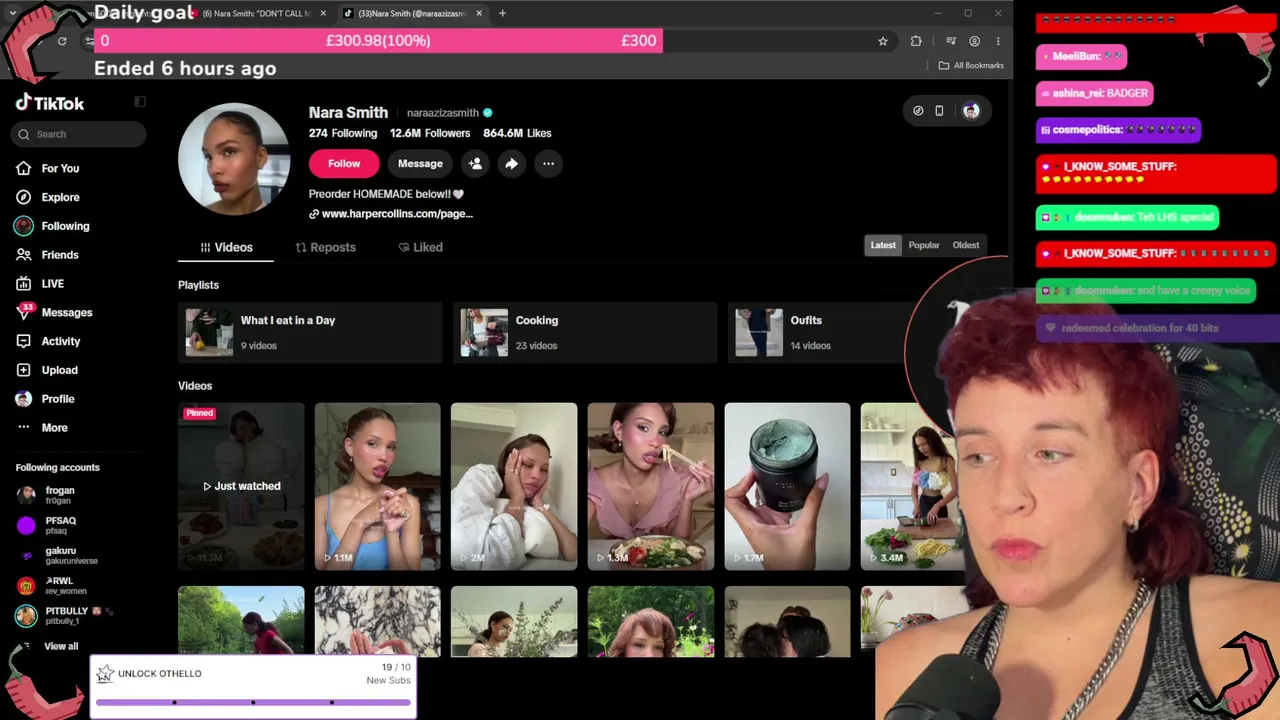This screenshot has height=720, width=1280.
Task: Click the TikTok coins icon
Action: (x=918, y=111)
